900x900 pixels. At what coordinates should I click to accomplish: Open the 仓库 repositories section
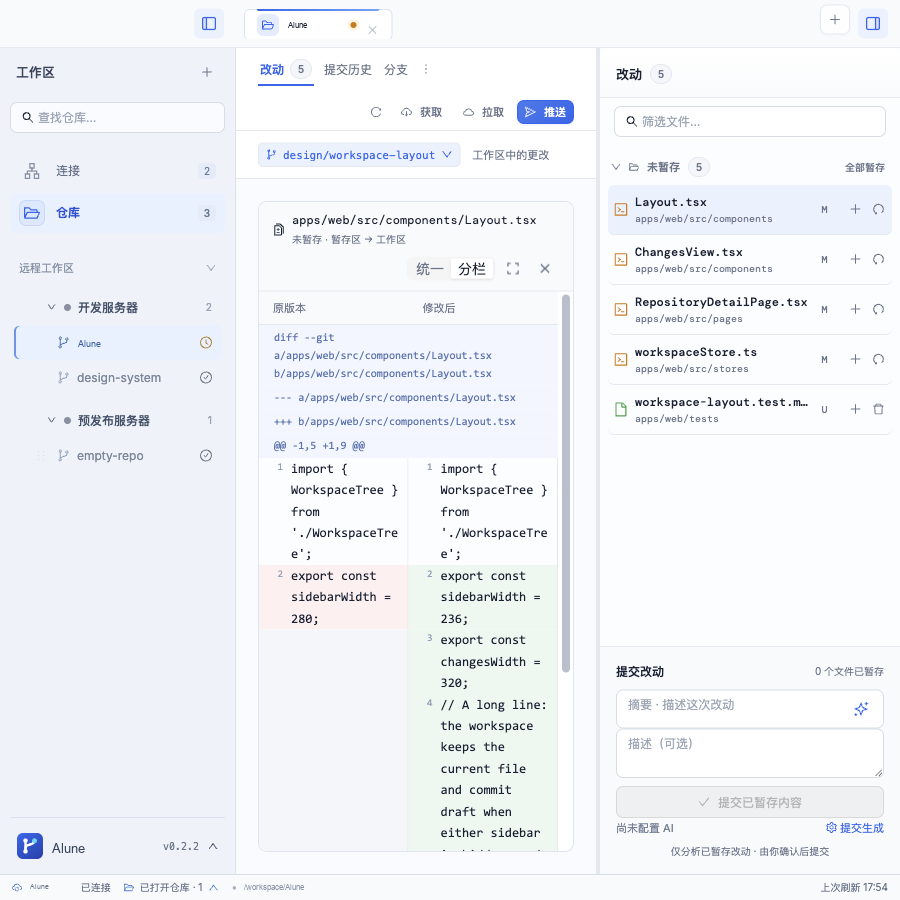118,213
